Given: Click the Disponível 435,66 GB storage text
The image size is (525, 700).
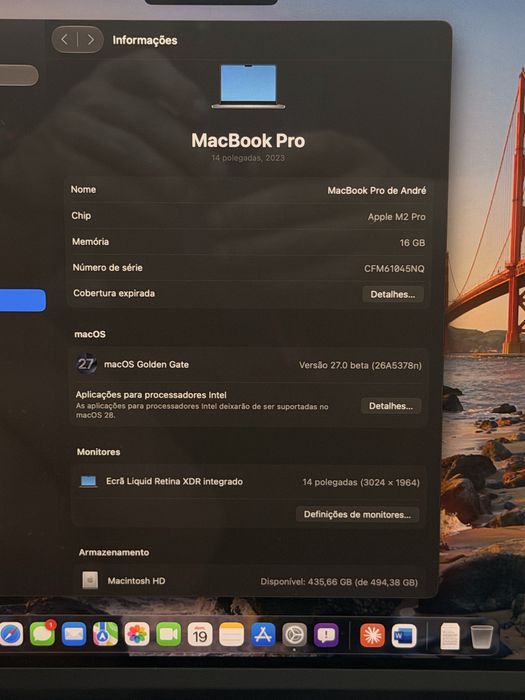Looking at the screenshot, I should (339, 582).
